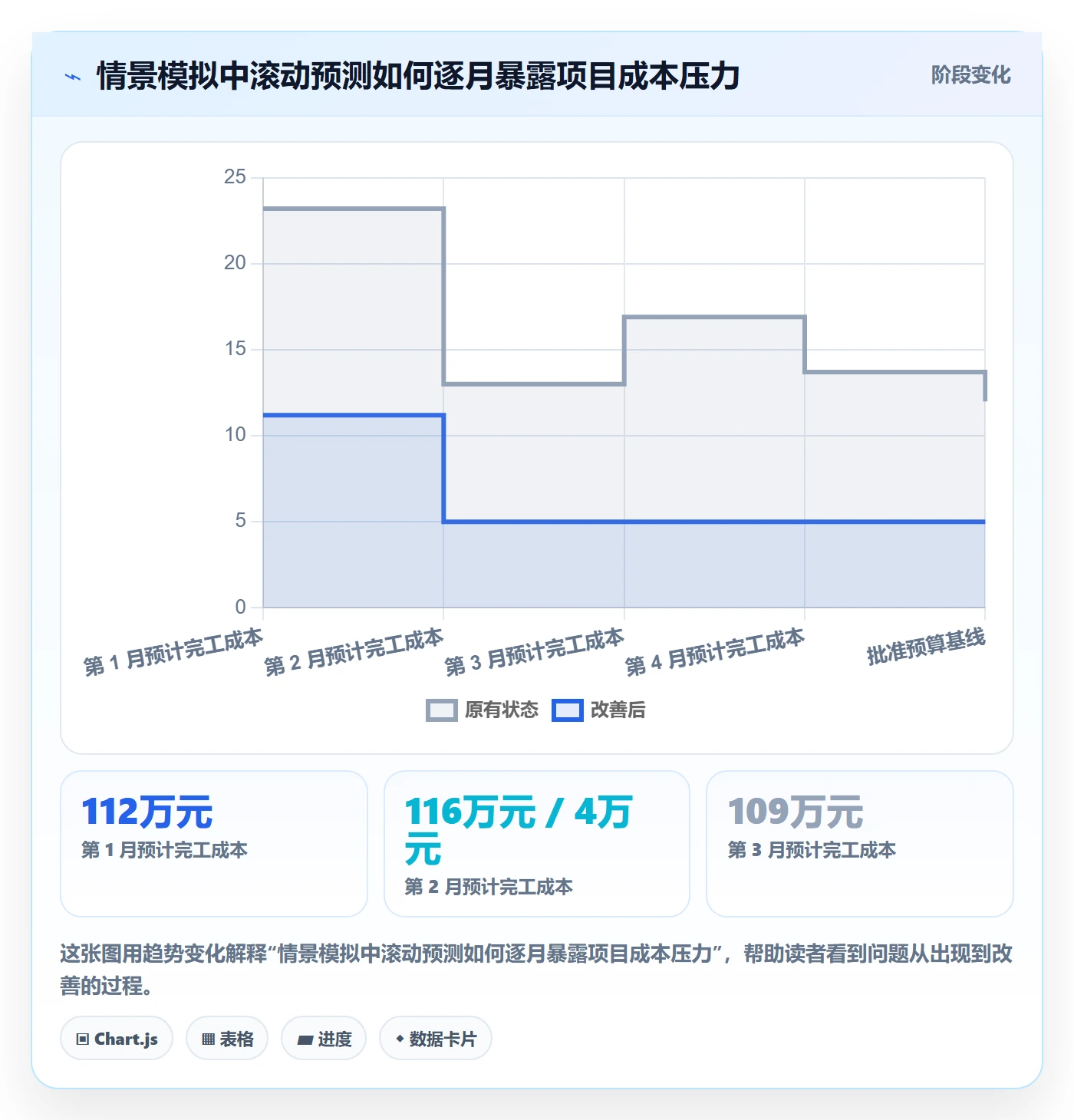Click the y-axis value 5

241,521
